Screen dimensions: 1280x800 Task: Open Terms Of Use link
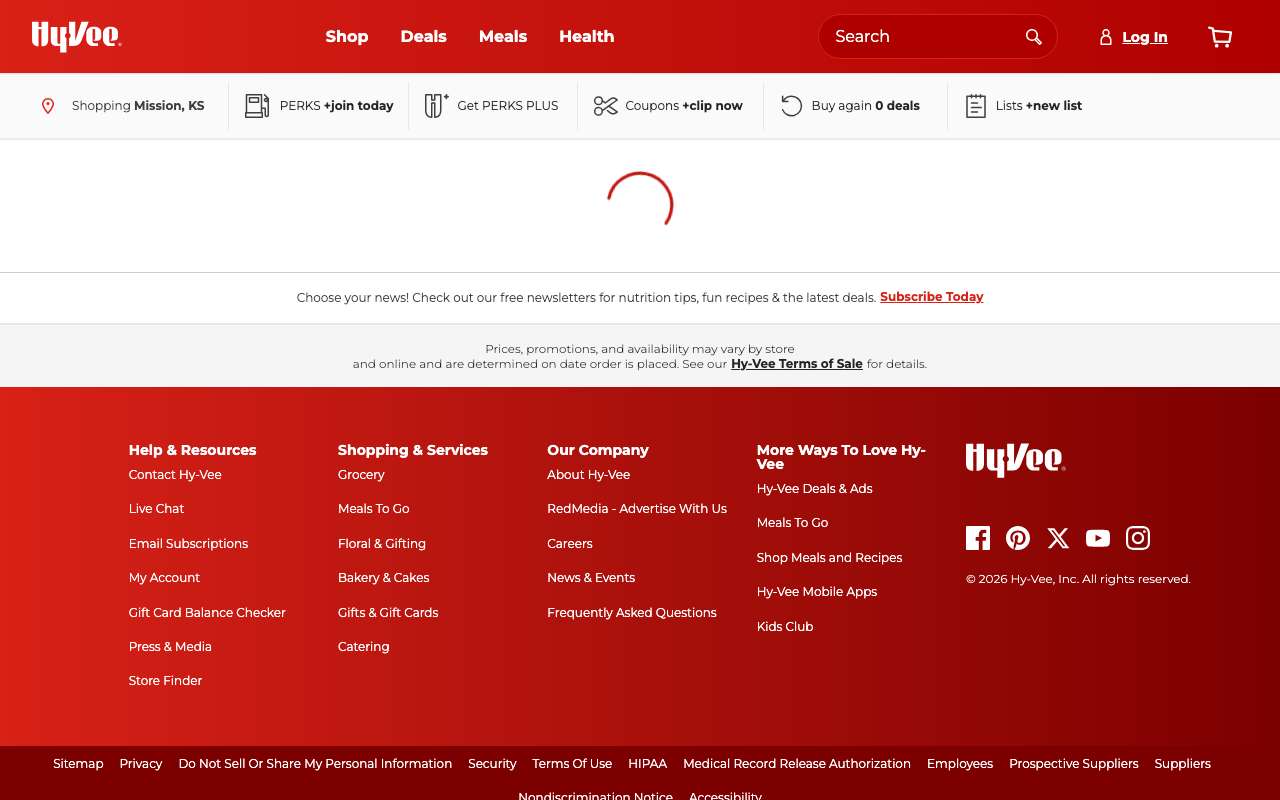[x=572, y=764]
